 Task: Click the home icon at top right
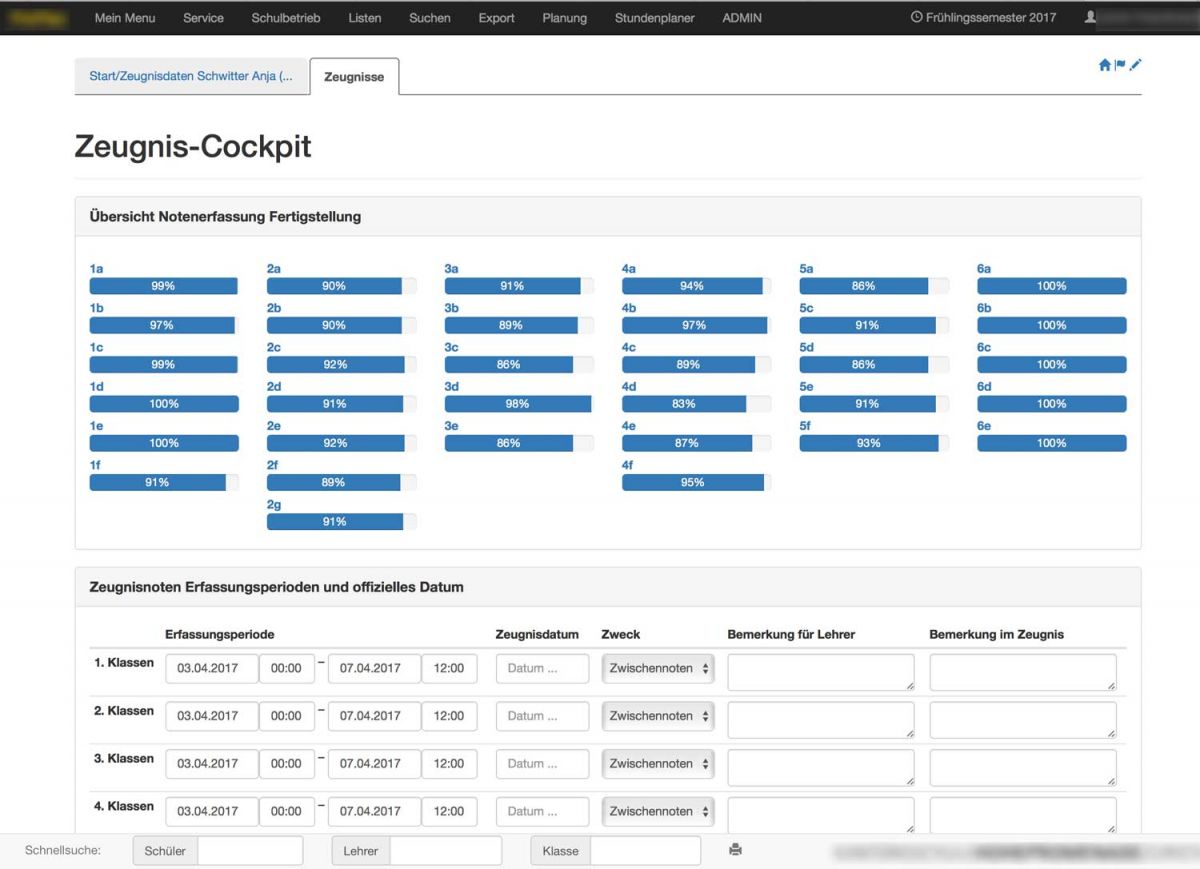1105,65
